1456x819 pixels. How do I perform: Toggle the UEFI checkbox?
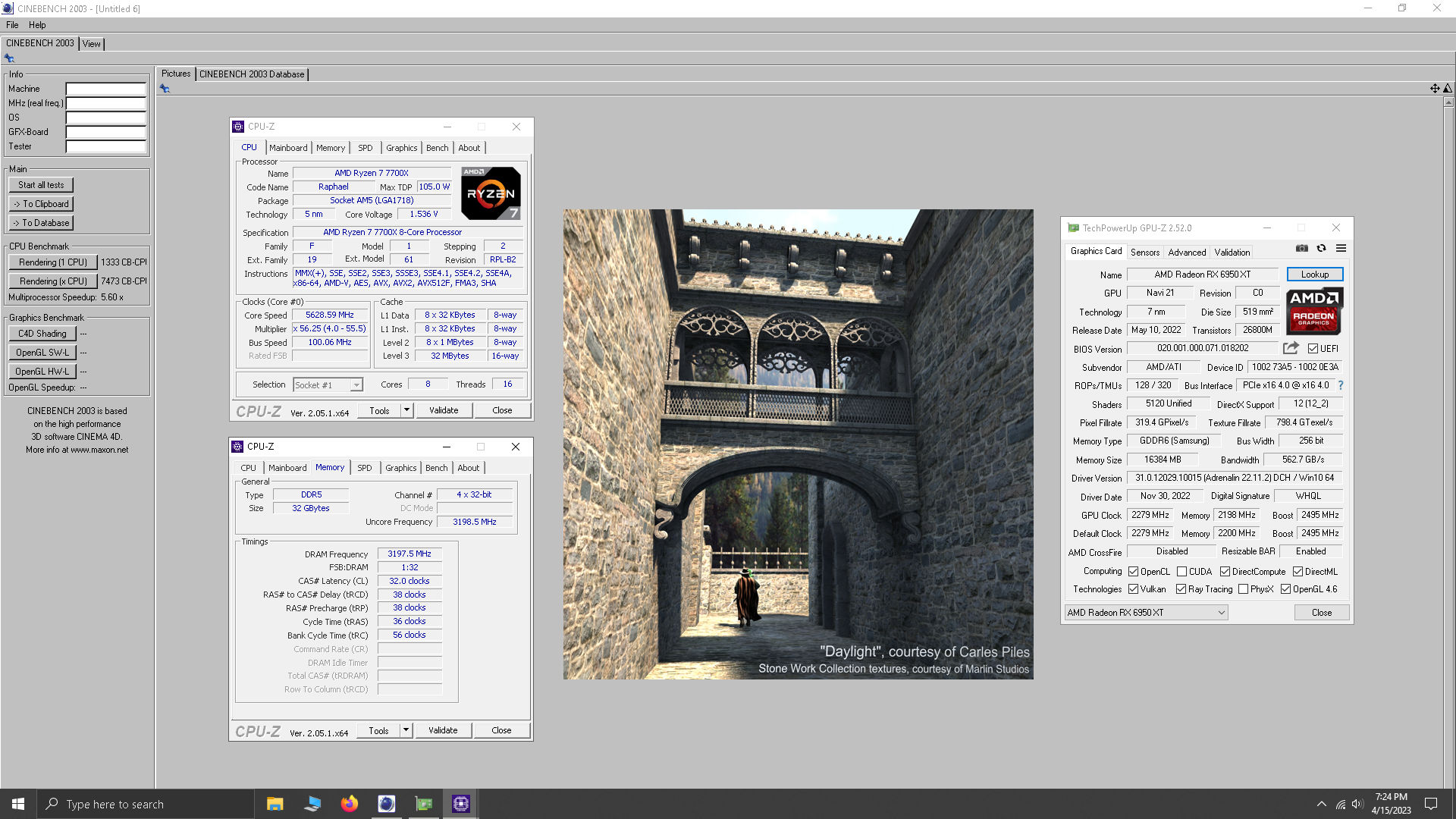pyautogui.click(x=1313, y=349)
